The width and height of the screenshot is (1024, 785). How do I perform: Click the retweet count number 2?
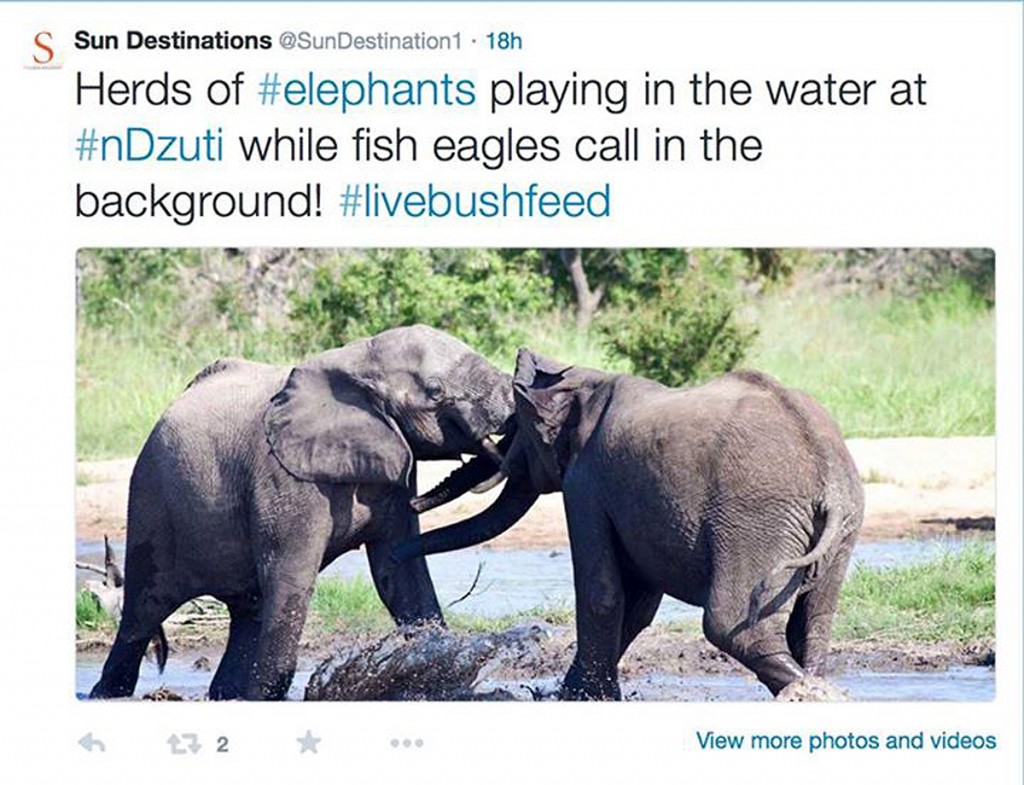coord(222,745)
